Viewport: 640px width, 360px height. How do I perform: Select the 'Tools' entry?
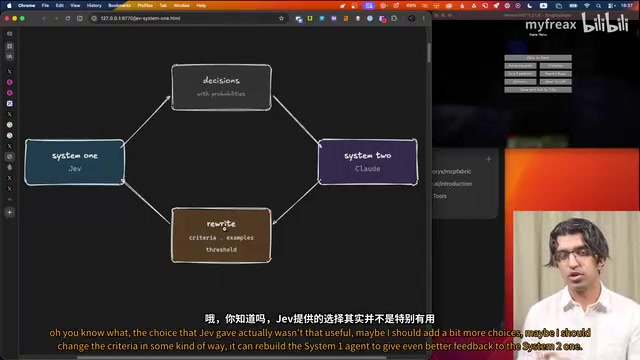[x=440, y=196]
